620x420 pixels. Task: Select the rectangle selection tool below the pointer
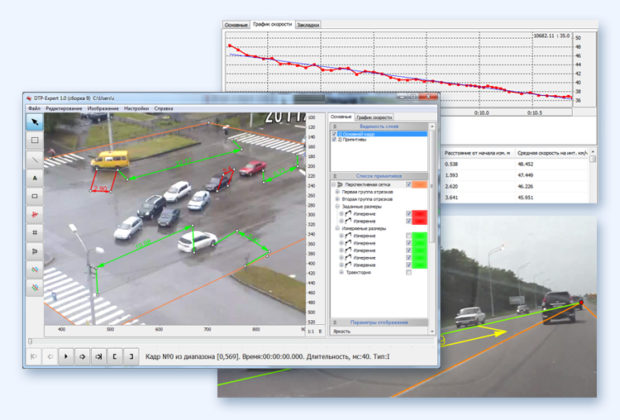pyautogui.click(x=35, y=140)
